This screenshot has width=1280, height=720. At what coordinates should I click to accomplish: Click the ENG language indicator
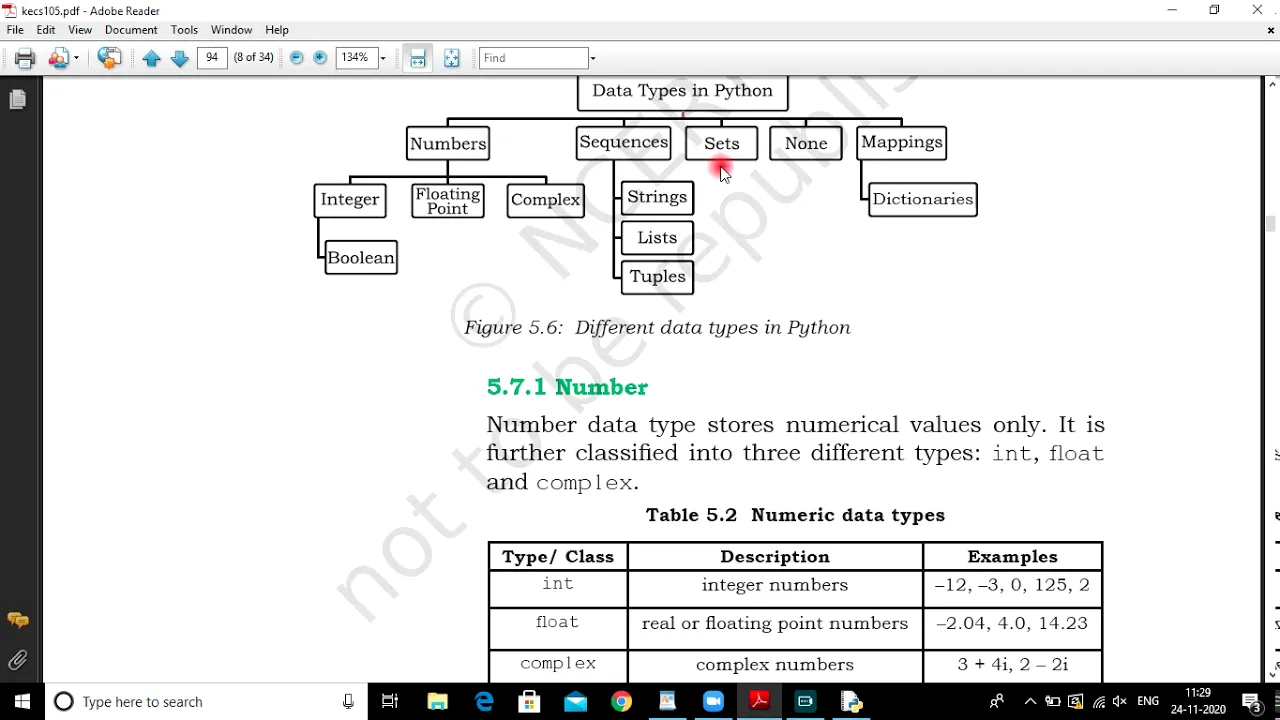click(x=1148, y=702)
